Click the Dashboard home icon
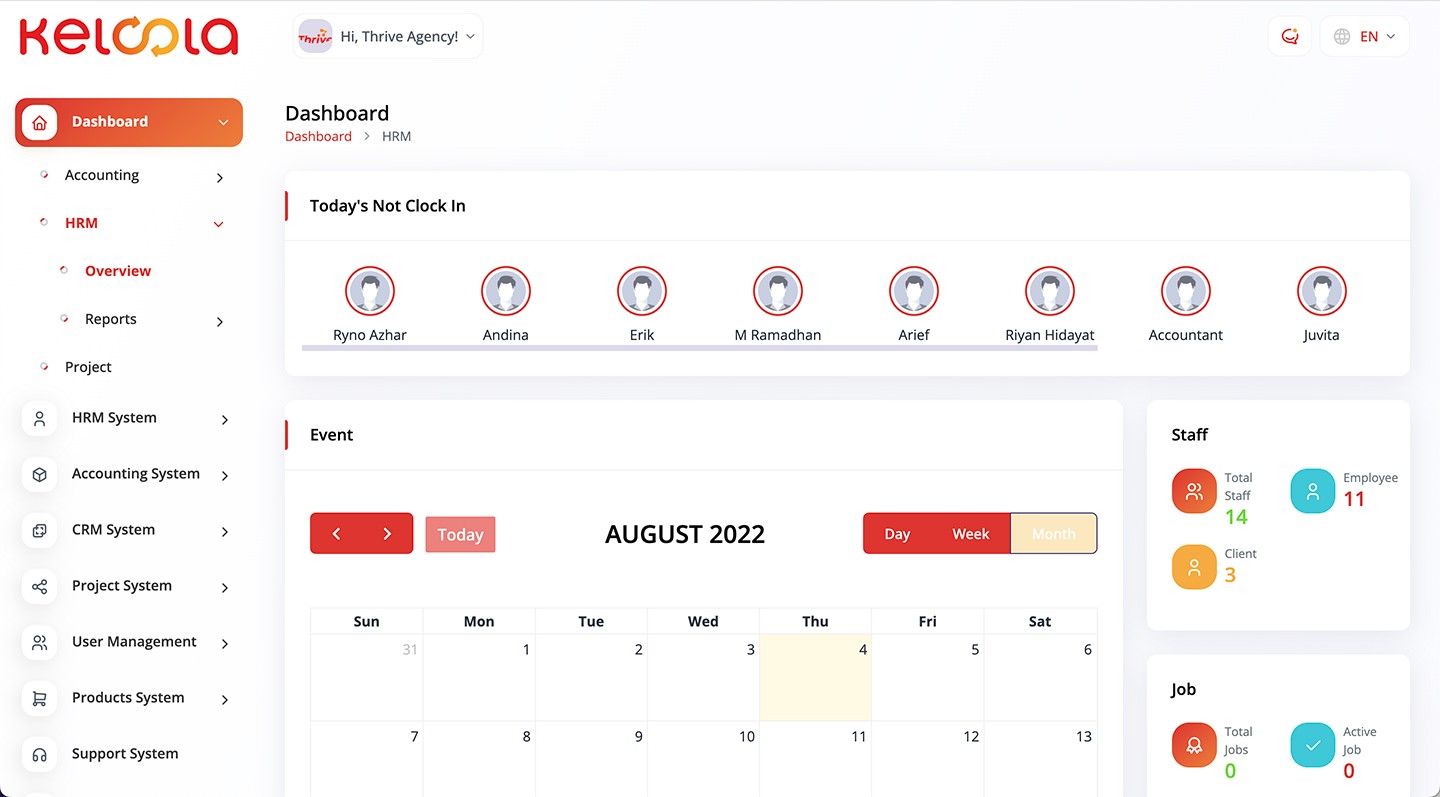 (39, 122)
